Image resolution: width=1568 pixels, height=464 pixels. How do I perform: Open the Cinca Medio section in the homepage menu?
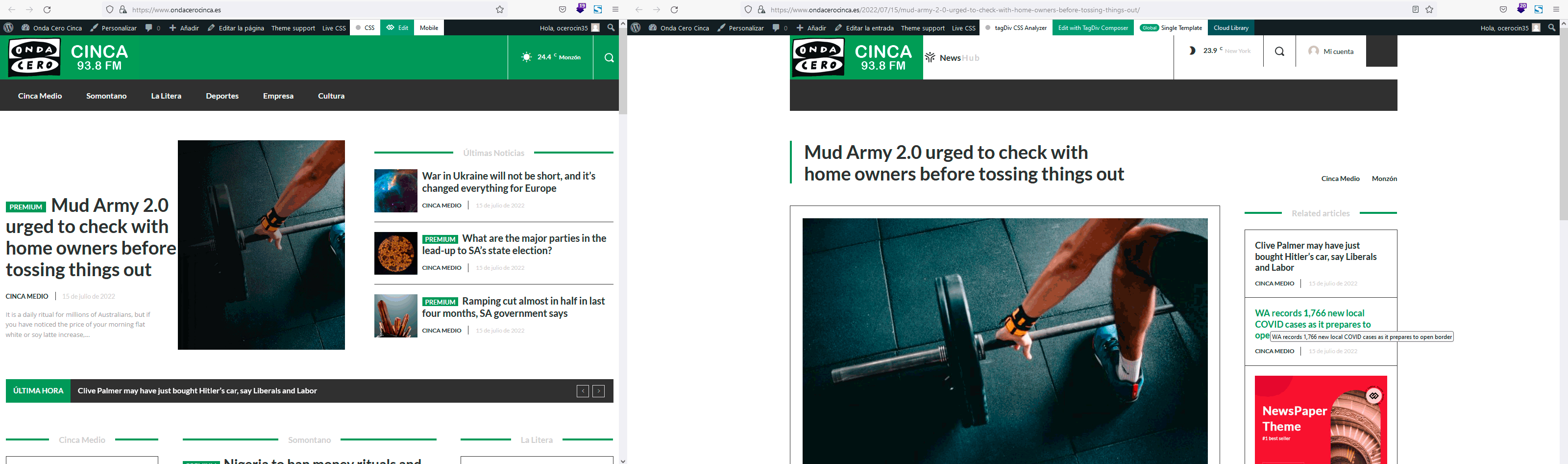[x=40, y=96]
